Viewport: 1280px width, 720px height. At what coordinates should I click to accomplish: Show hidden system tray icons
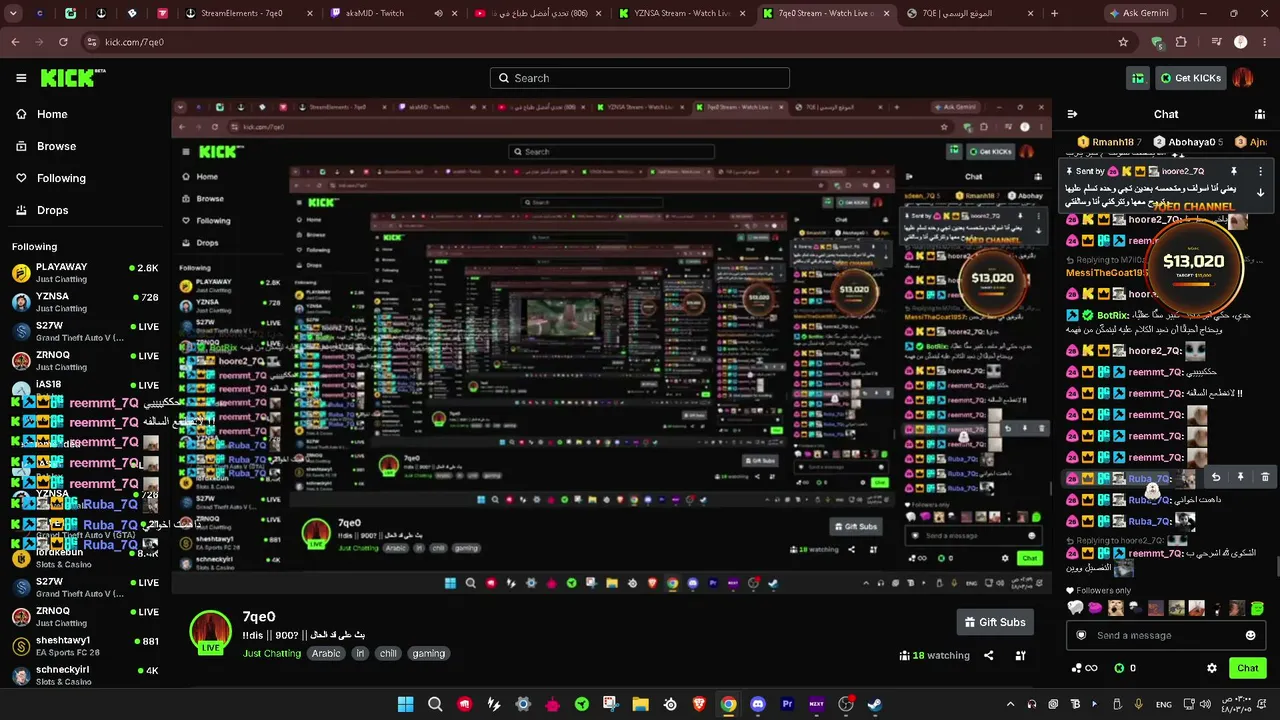pyautogui.click(x=1010, y=704)
